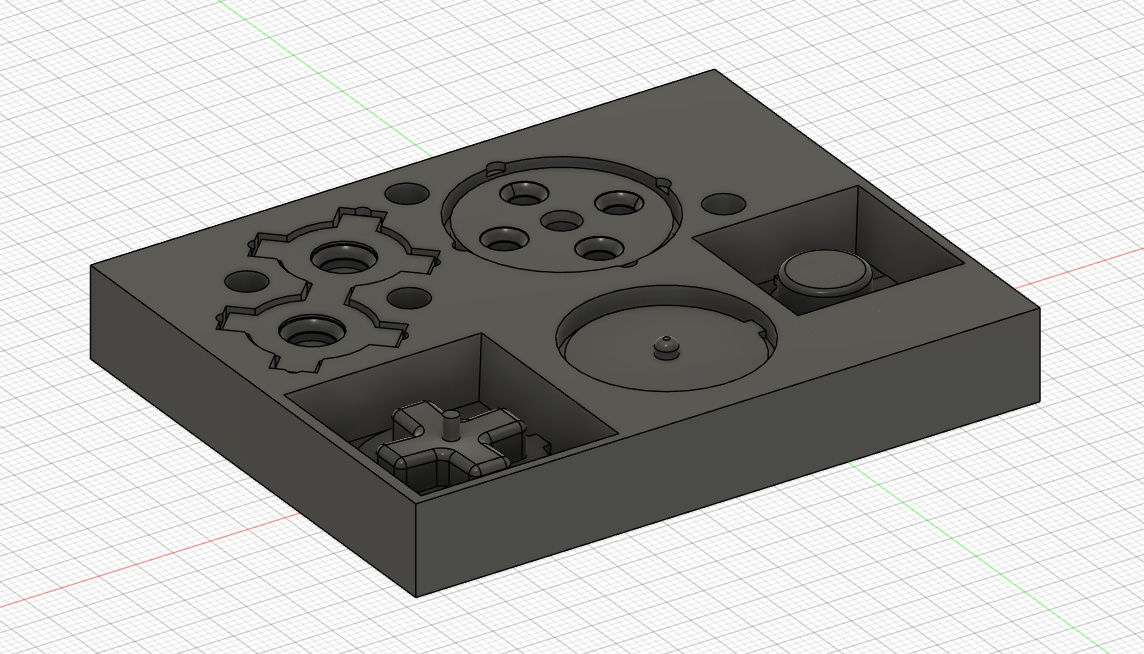Select the small hole right of the gear cutouts
The width and height of the screenshot is (1144, 654).
409,298
